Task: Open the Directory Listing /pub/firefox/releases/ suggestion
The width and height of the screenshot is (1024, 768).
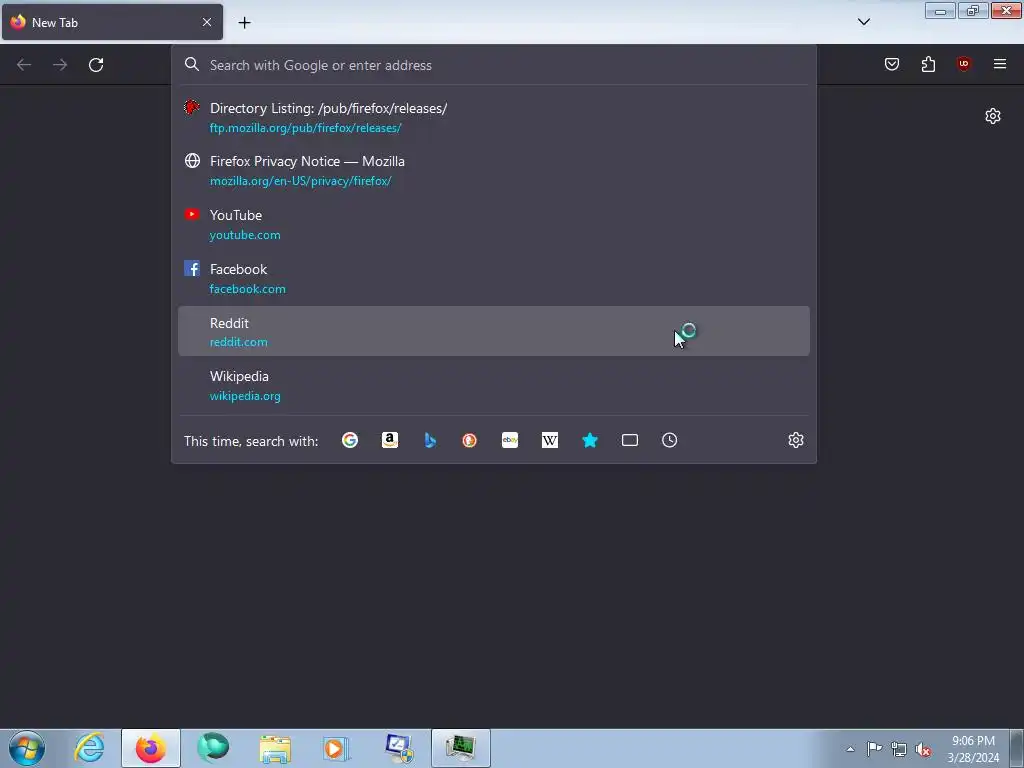Action: [494, 118]
